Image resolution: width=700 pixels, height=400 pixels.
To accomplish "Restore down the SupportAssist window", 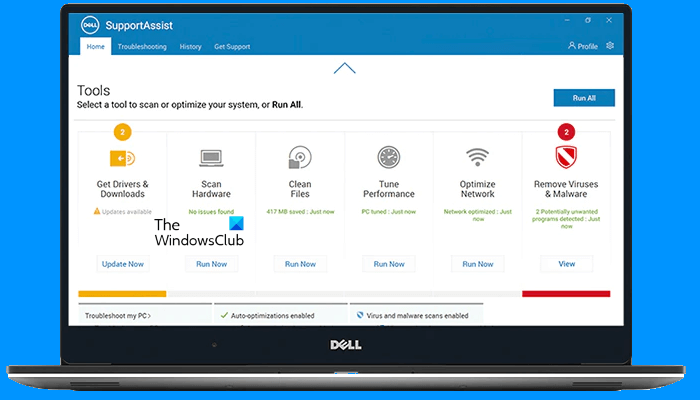I will pyautogui.click(x=588, y=20).
